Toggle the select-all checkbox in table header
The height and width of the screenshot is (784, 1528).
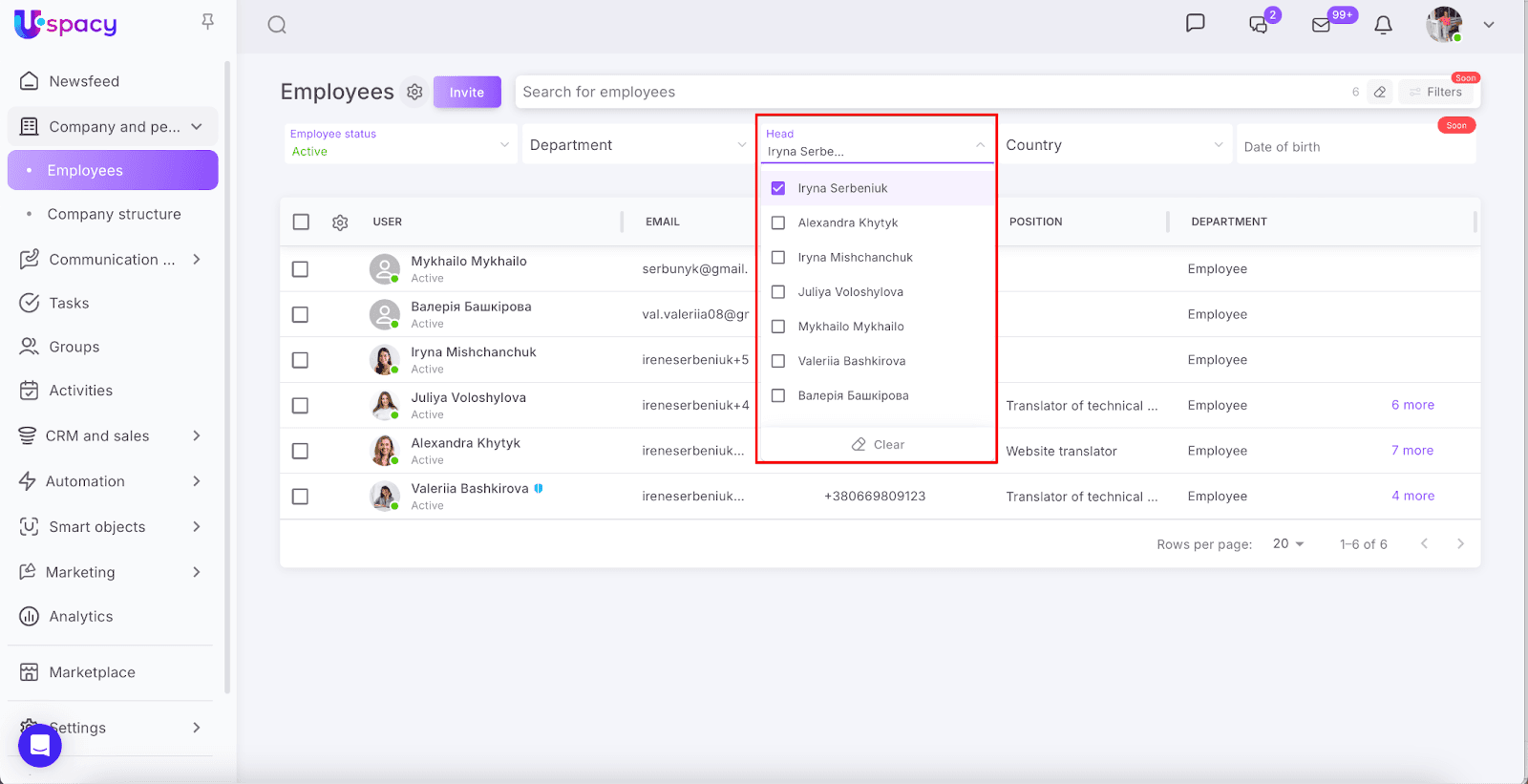[x=301, y=222]
